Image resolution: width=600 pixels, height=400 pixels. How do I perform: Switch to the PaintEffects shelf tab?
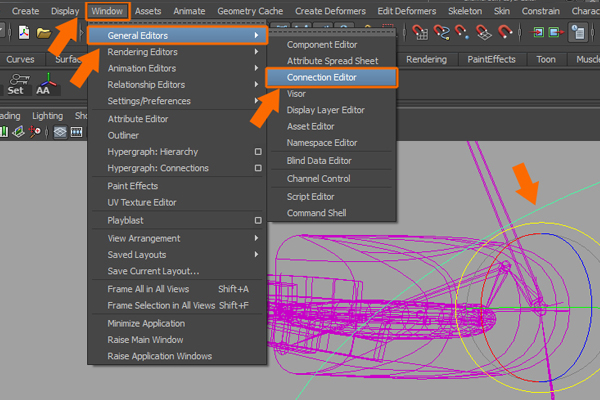point(491,60)
